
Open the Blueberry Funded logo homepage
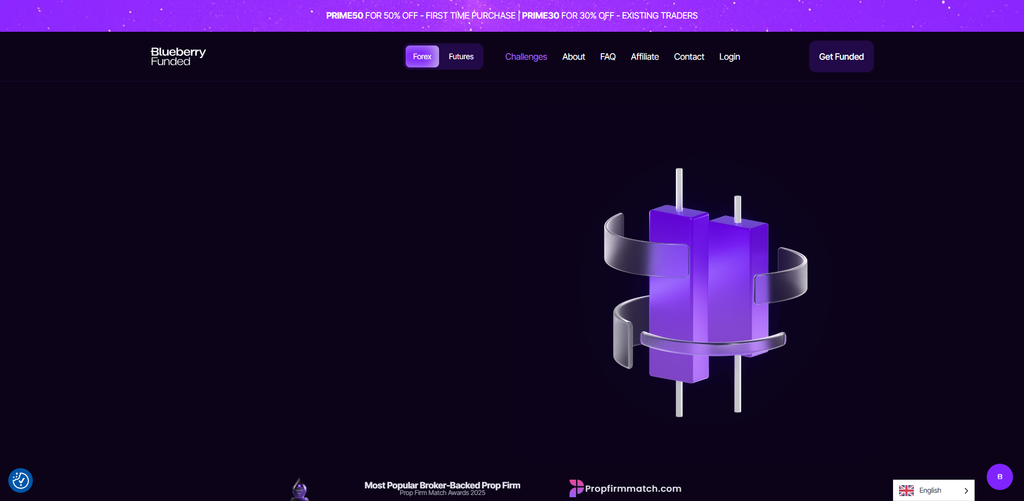pyautogui.click(x=178, y=56)
